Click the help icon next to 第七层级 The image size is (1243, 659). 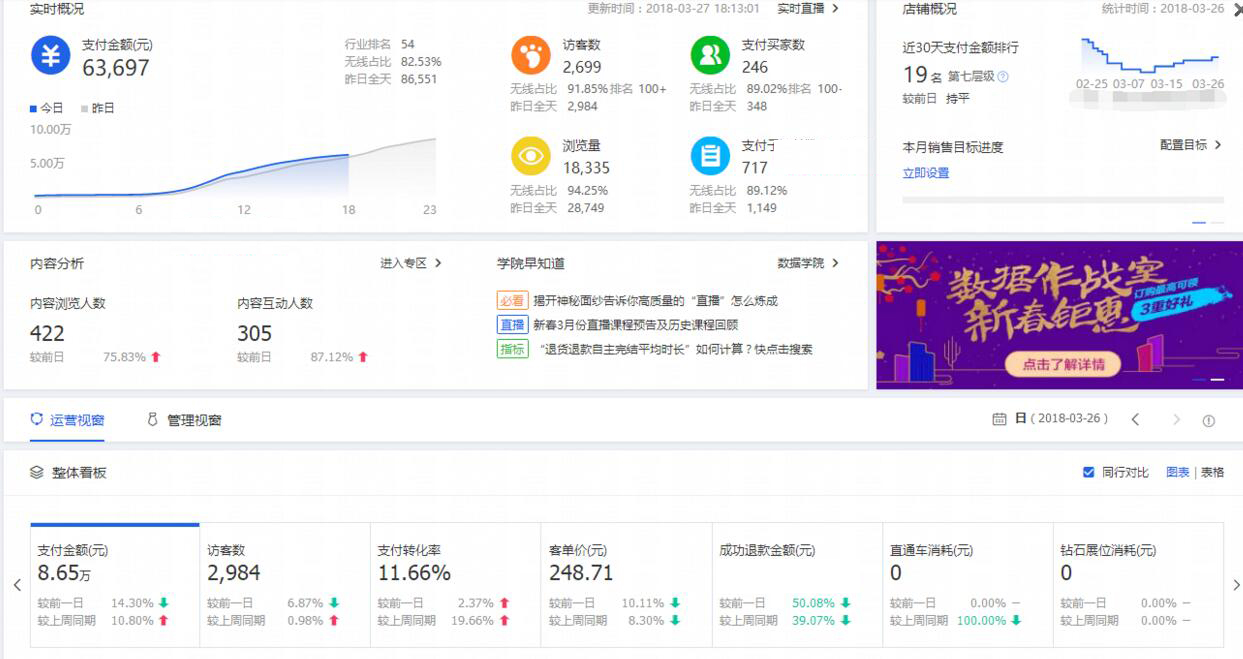[x=1002, y=77]
